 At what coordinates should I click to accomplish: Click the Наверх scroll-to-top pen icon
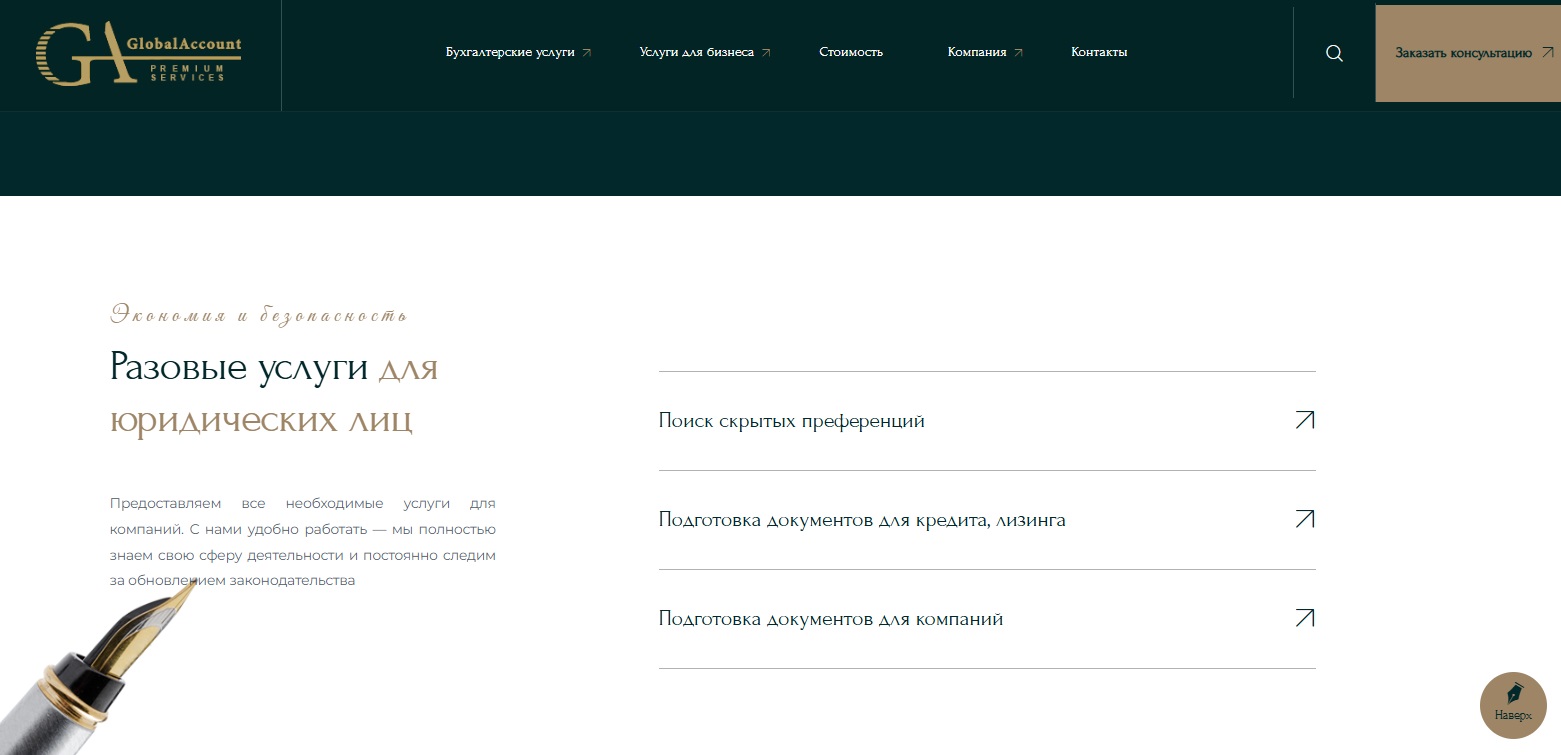(1513, 694)
